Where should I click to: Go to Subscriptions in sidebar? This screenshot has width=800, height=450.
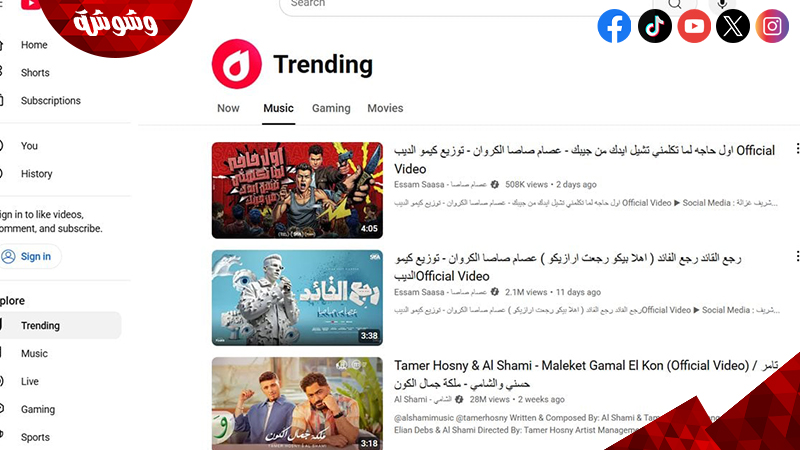[51, 101]
